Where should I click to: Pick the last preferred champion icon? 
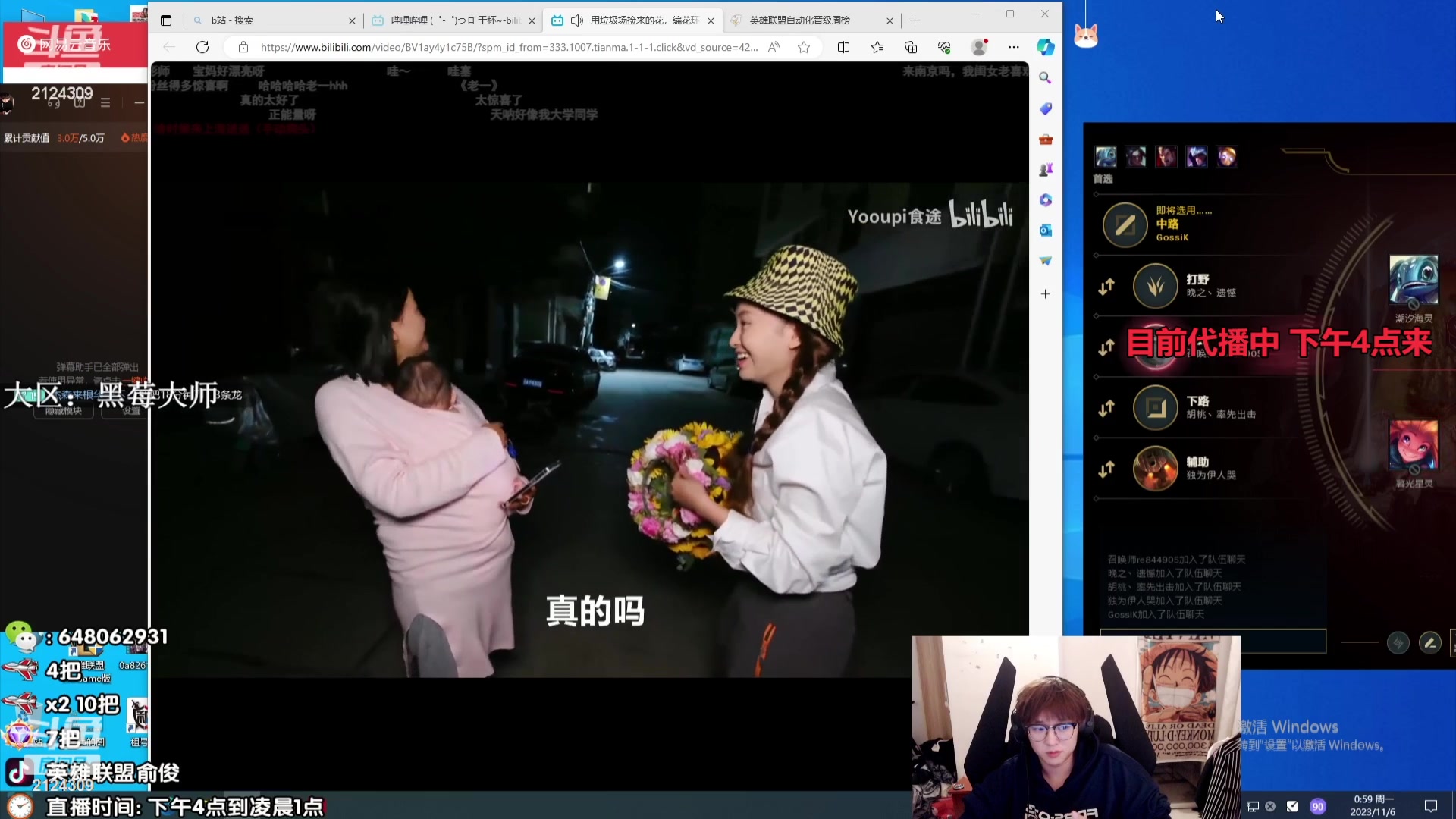coord(1227,157)
